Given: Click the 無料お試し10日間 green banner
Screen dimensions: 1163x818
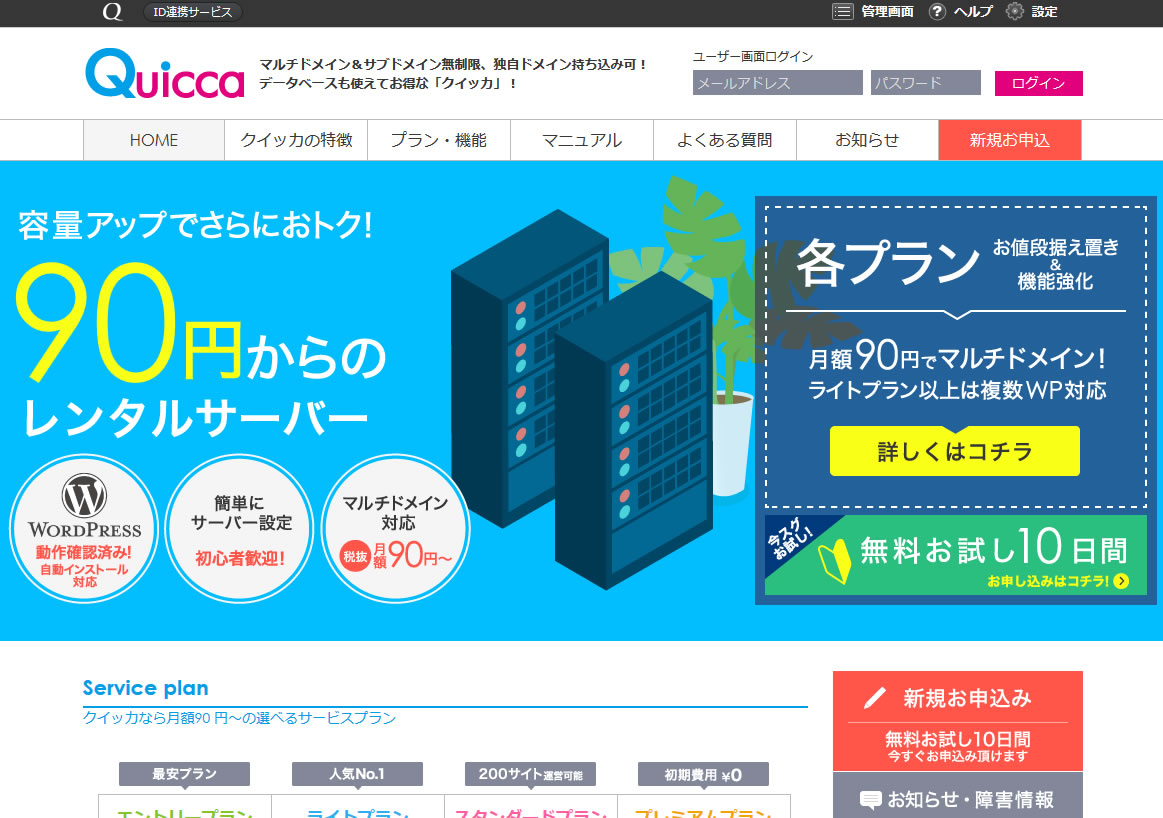Looking at the screenshot, I should (x=955, y=555).
